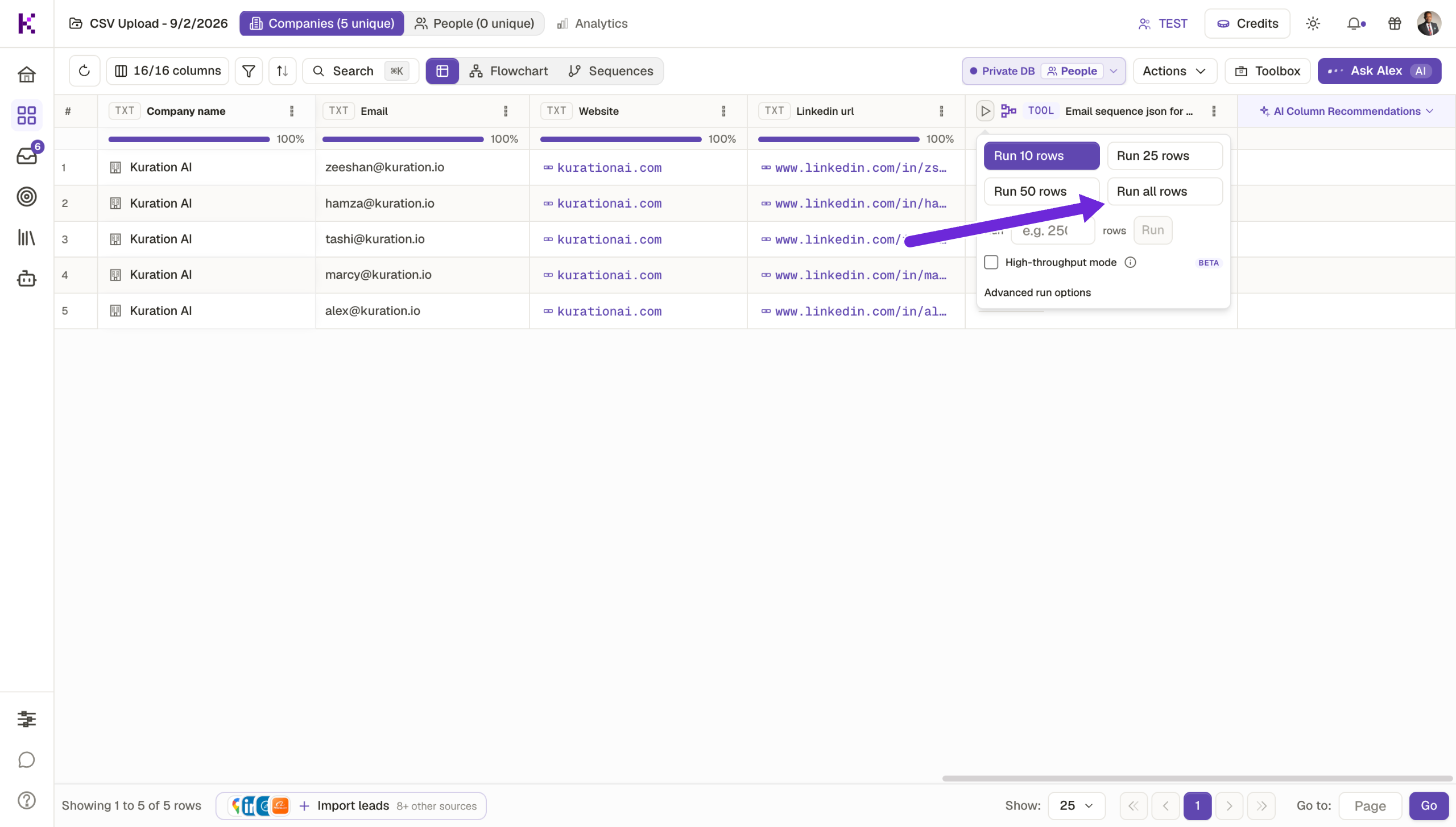Screen dimensions: 1456x827
Task: Open the Analytics tab
Action: pyautogui.click(x=592, y=23)
